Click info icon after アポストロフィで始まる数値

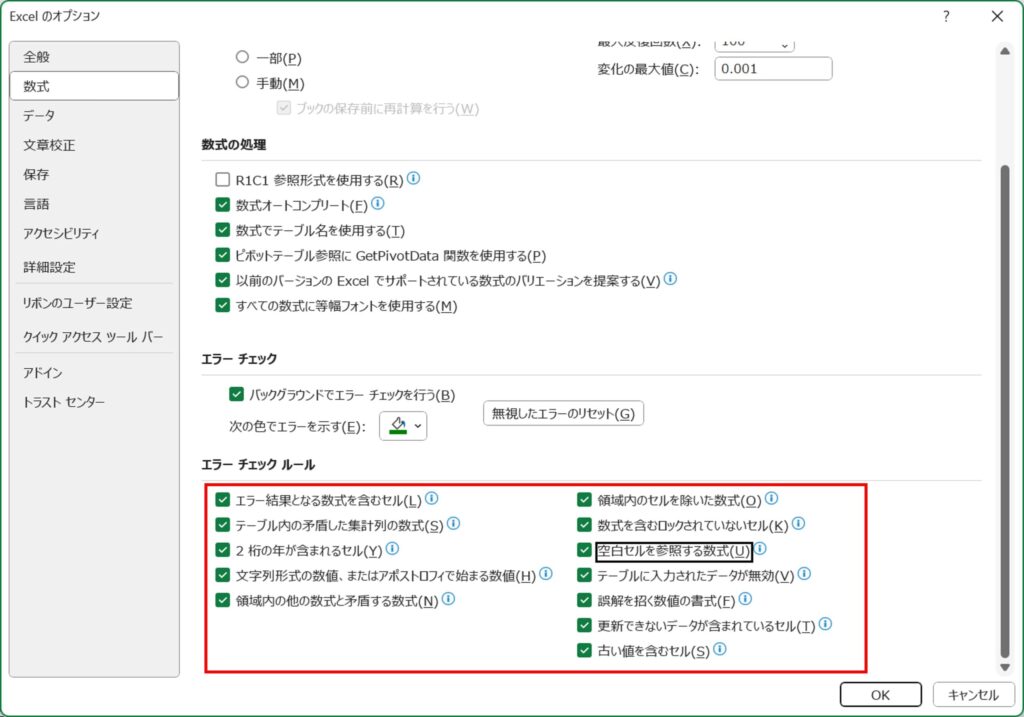tap(546, 573)
